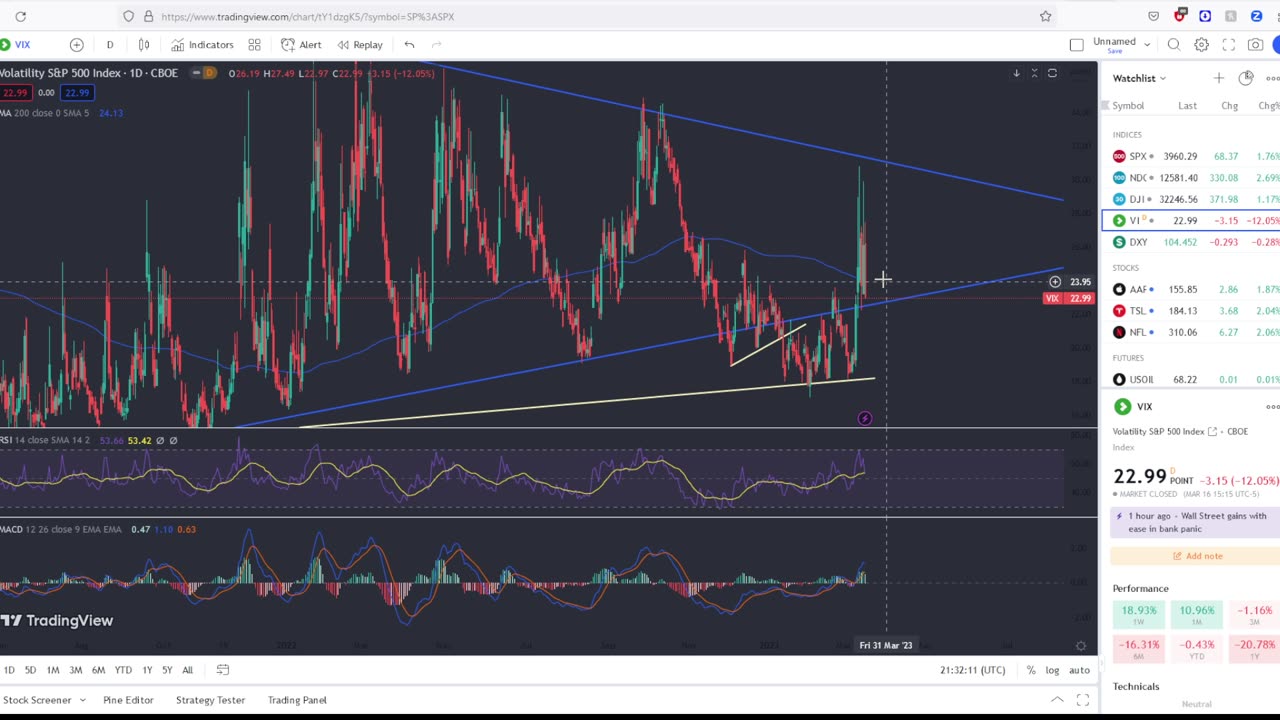Click the Add note button
Screen dimensions: 1280x720
[1195, 556]
